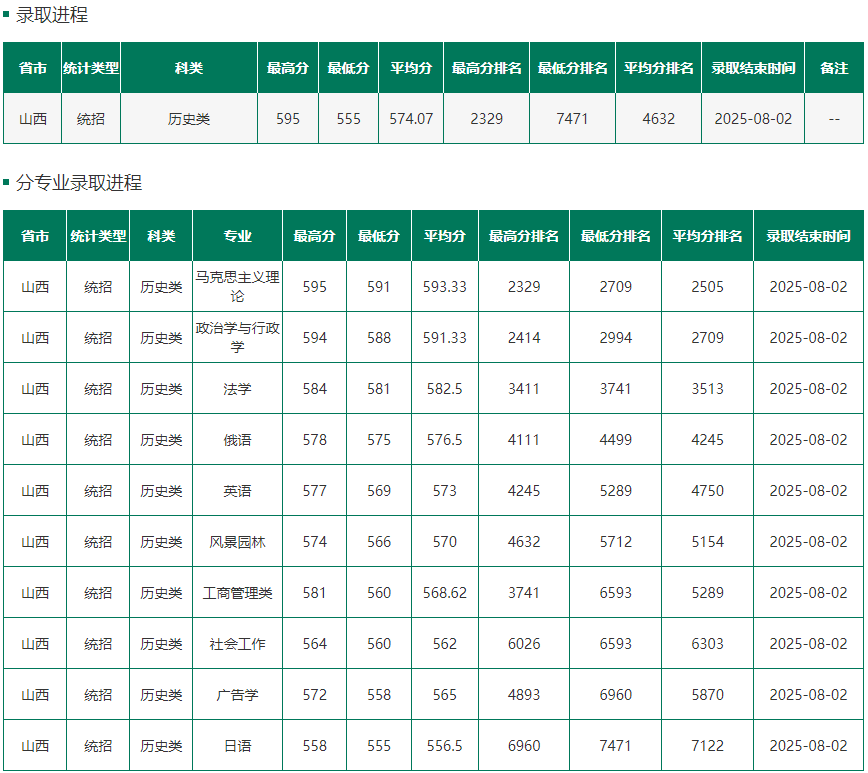The image size is (868, 773).
Task: Click the 录取进程 section heading
Action: [x=51, y=15]
